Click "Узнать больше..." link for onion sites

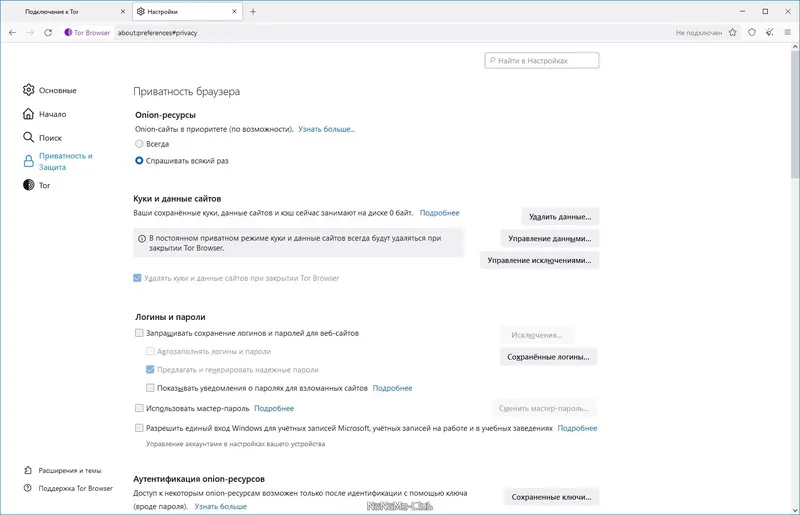pos(326,129)
